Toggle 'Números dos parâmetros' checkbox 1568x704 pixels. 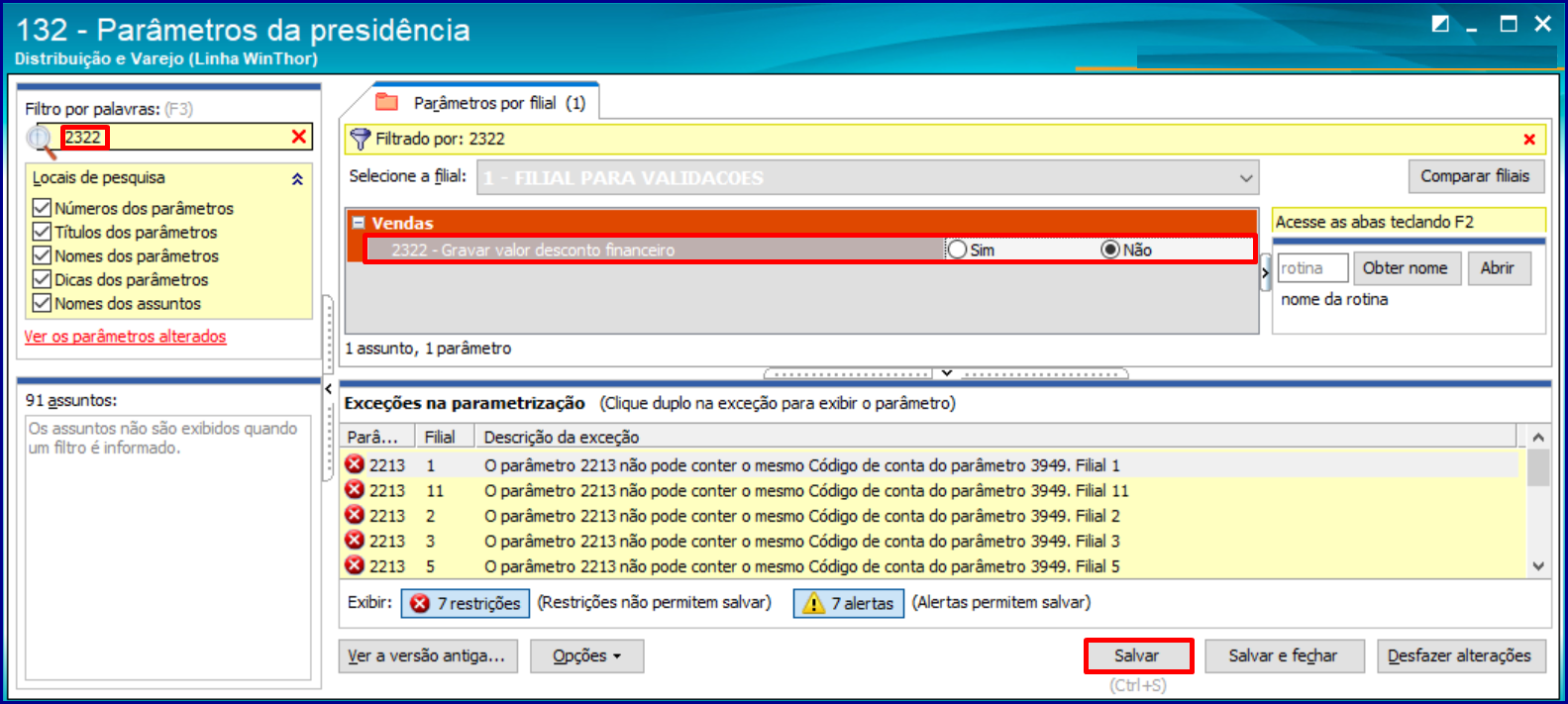coord(42,208)
